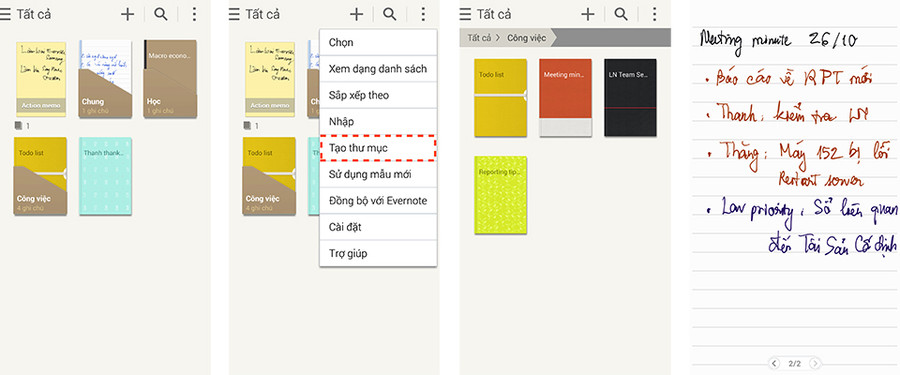Viewport: 900px width, 375px height.
Task: Choose 'Đồng bộ với Evernote'
Action: tap(378, 201)
